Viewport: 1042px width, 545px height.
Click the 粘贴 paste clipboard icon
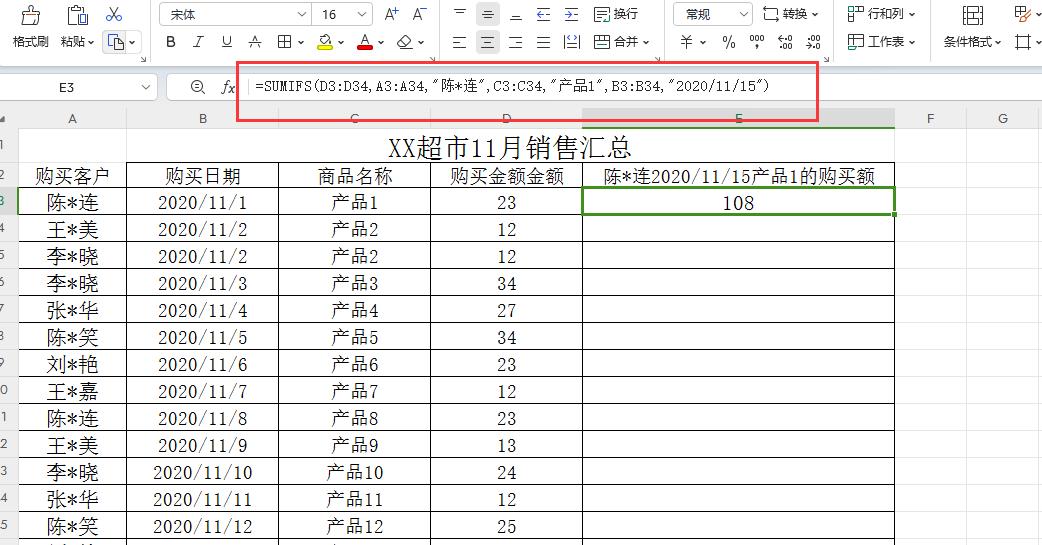[77, 15]
